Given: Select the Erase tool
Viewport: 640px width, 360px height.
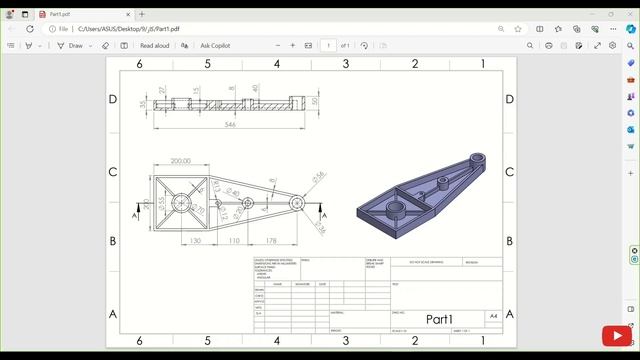Looking at the screenshot, I should [105, 46].
